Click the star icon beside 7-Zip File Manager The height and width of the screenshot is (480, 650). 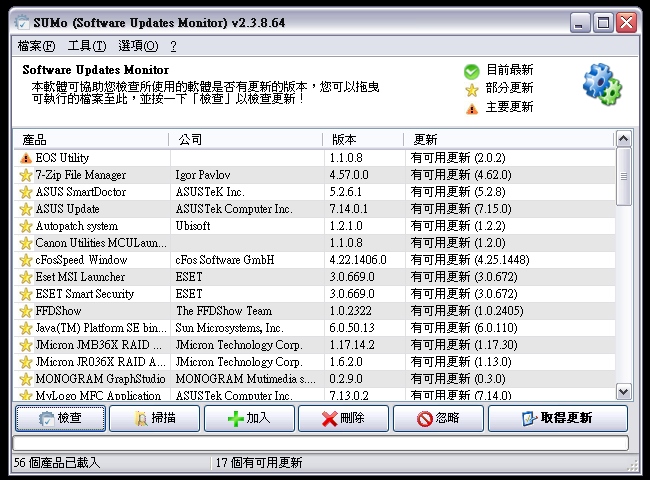[x=26, y=175]
